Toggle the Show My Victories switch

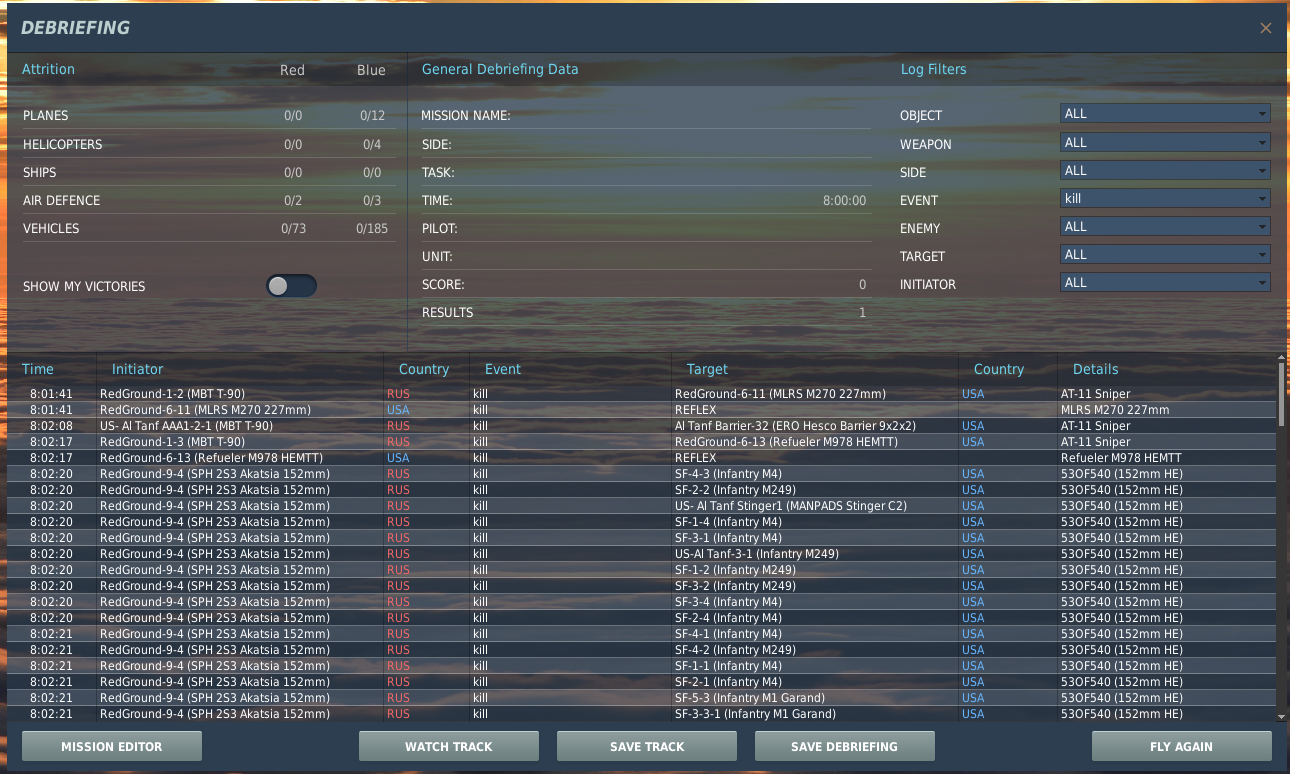pyautogui.click(x=291, y=286)
